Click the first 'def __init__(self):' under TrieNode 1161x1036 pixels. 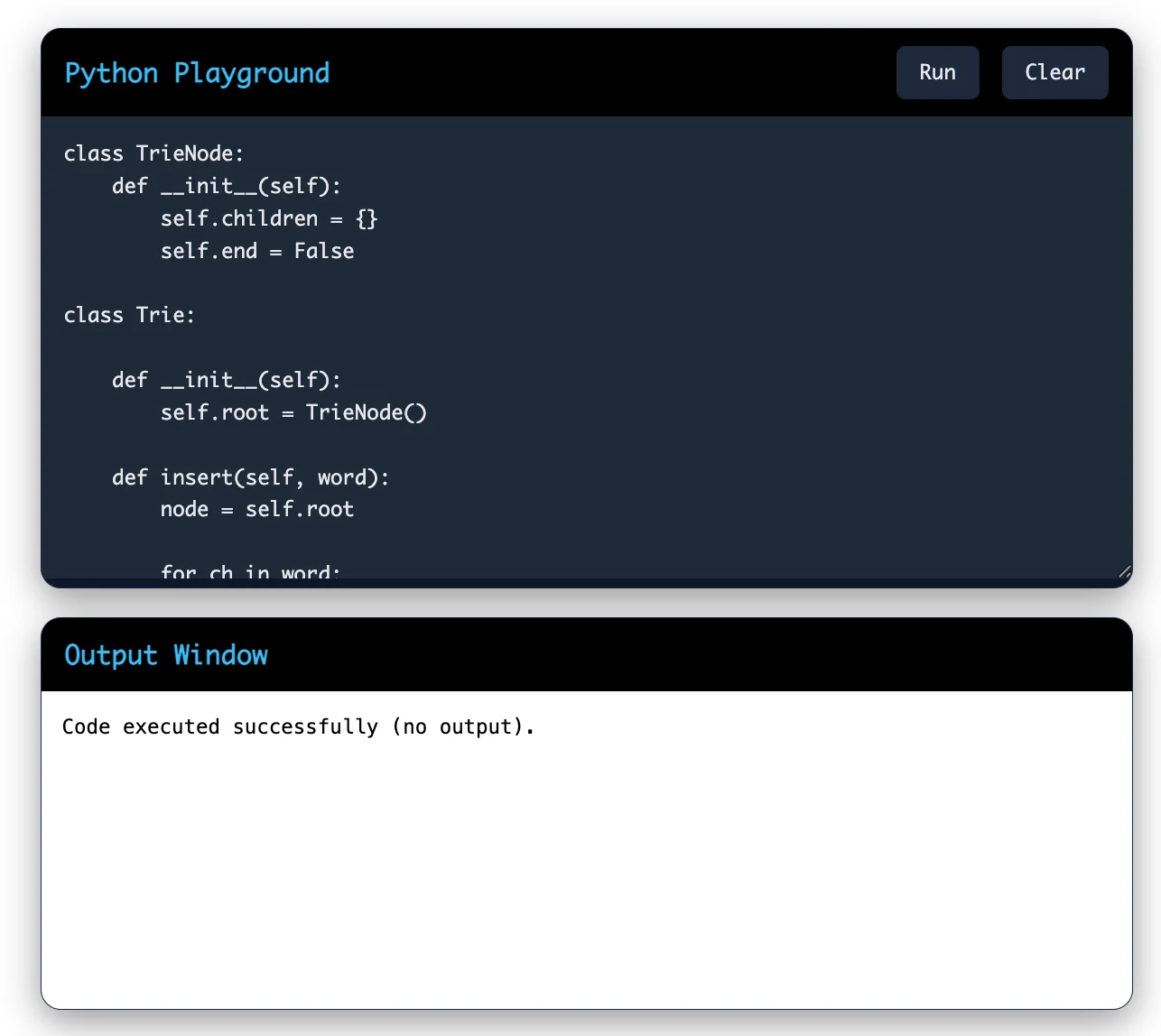(x=227, y=186)
